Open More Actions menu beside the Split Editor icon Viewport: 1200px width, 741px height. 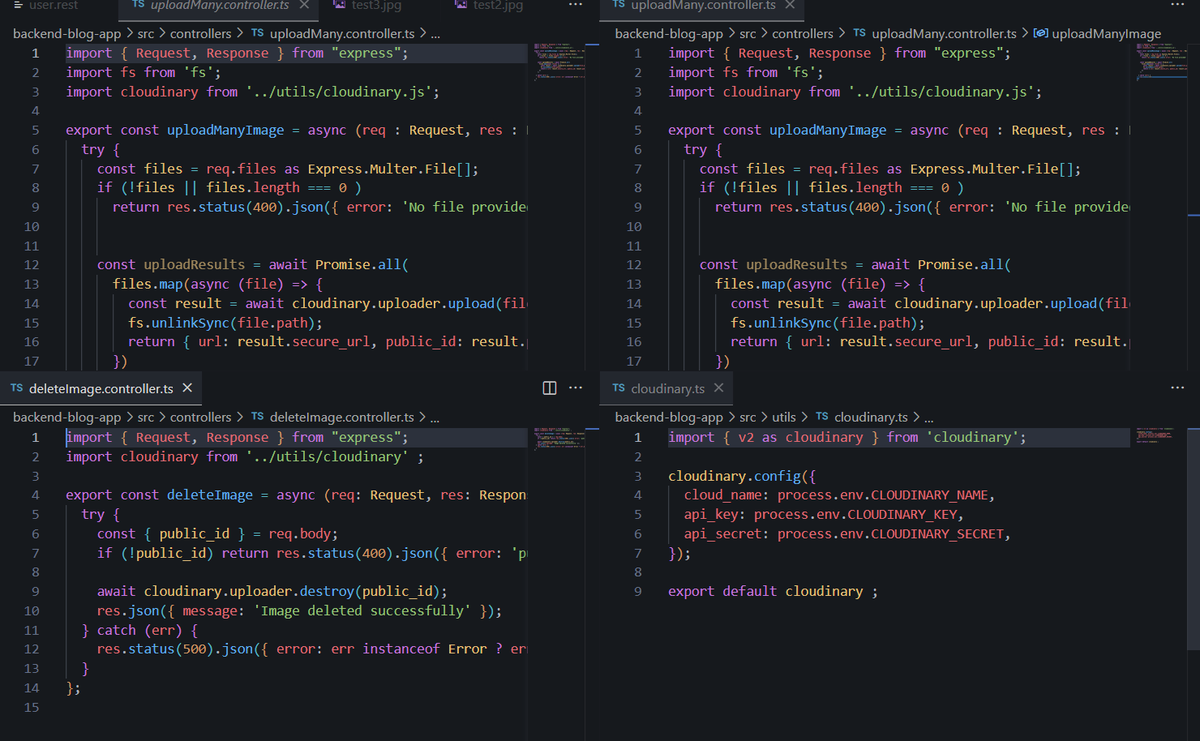[x=575, y=388]
